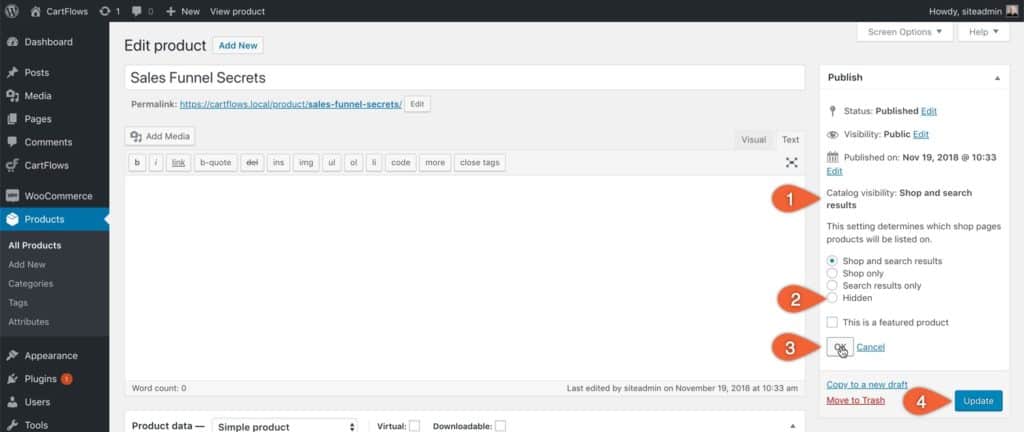Go to Plugins in the sidebar
This screenshot has width=1024, height=432.
pyautogui.click(x=42, y=379)
